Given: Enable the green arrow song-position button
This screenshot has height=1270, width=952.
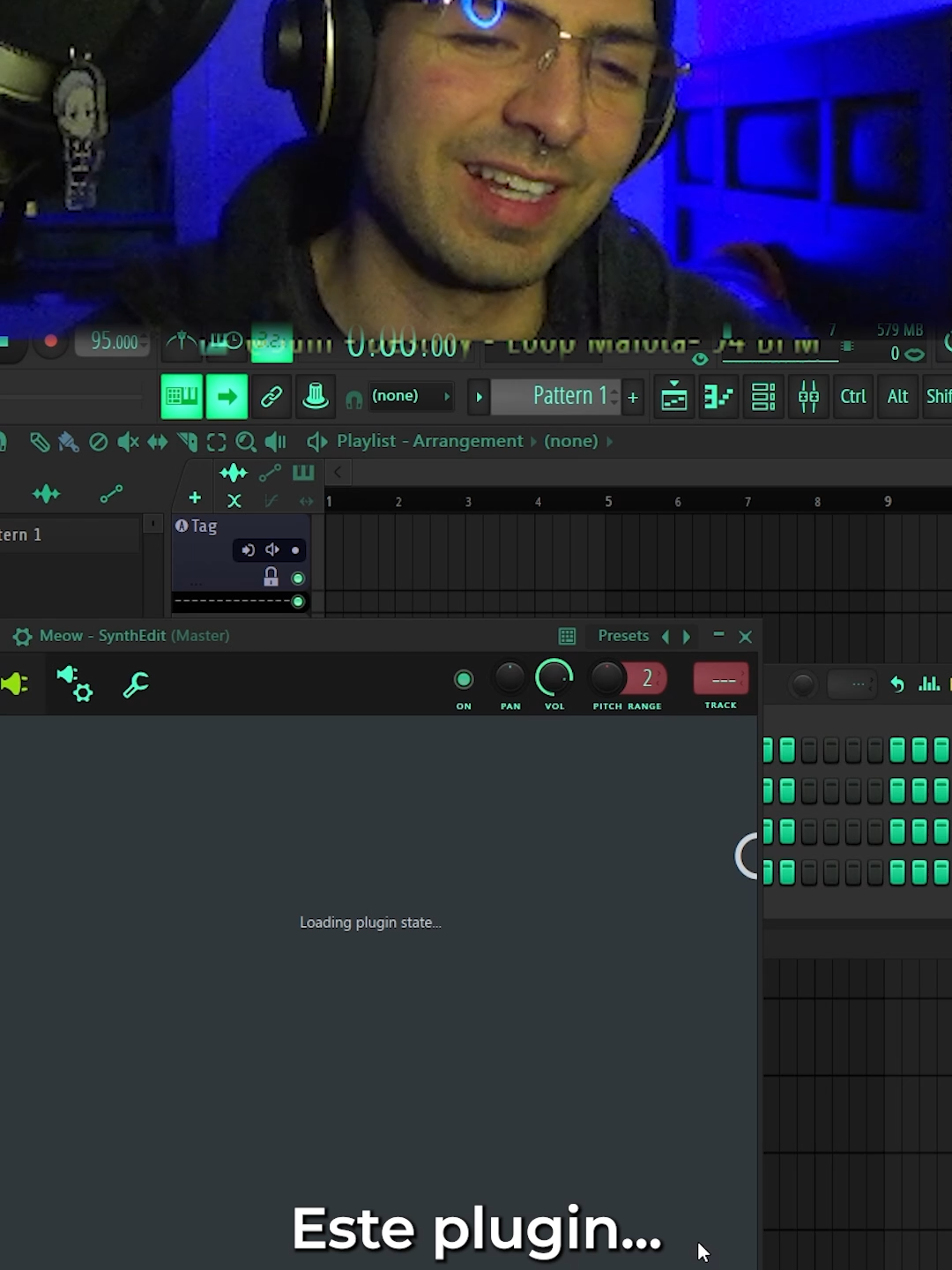Looking at the screenshot, I should tap(227, 397).
